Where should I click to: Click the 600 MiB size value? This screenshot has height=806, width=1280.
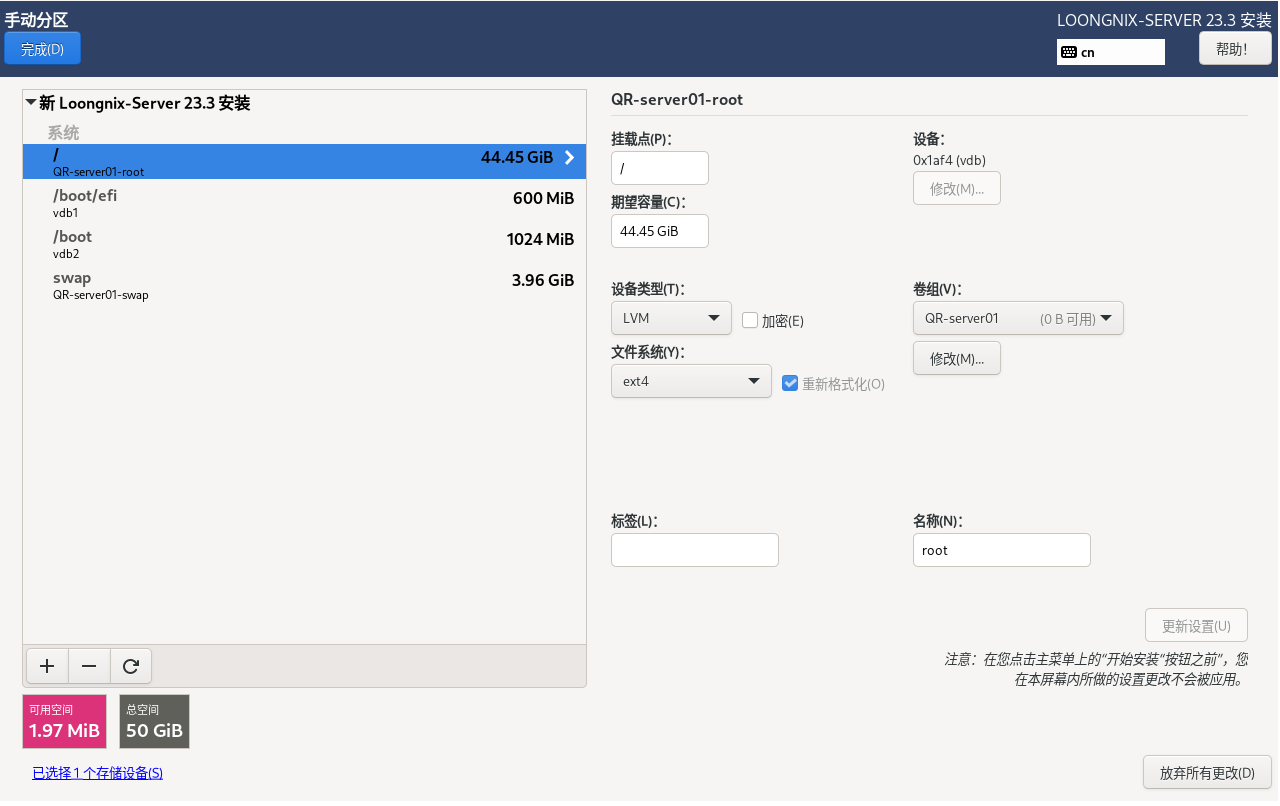point(543,198)
